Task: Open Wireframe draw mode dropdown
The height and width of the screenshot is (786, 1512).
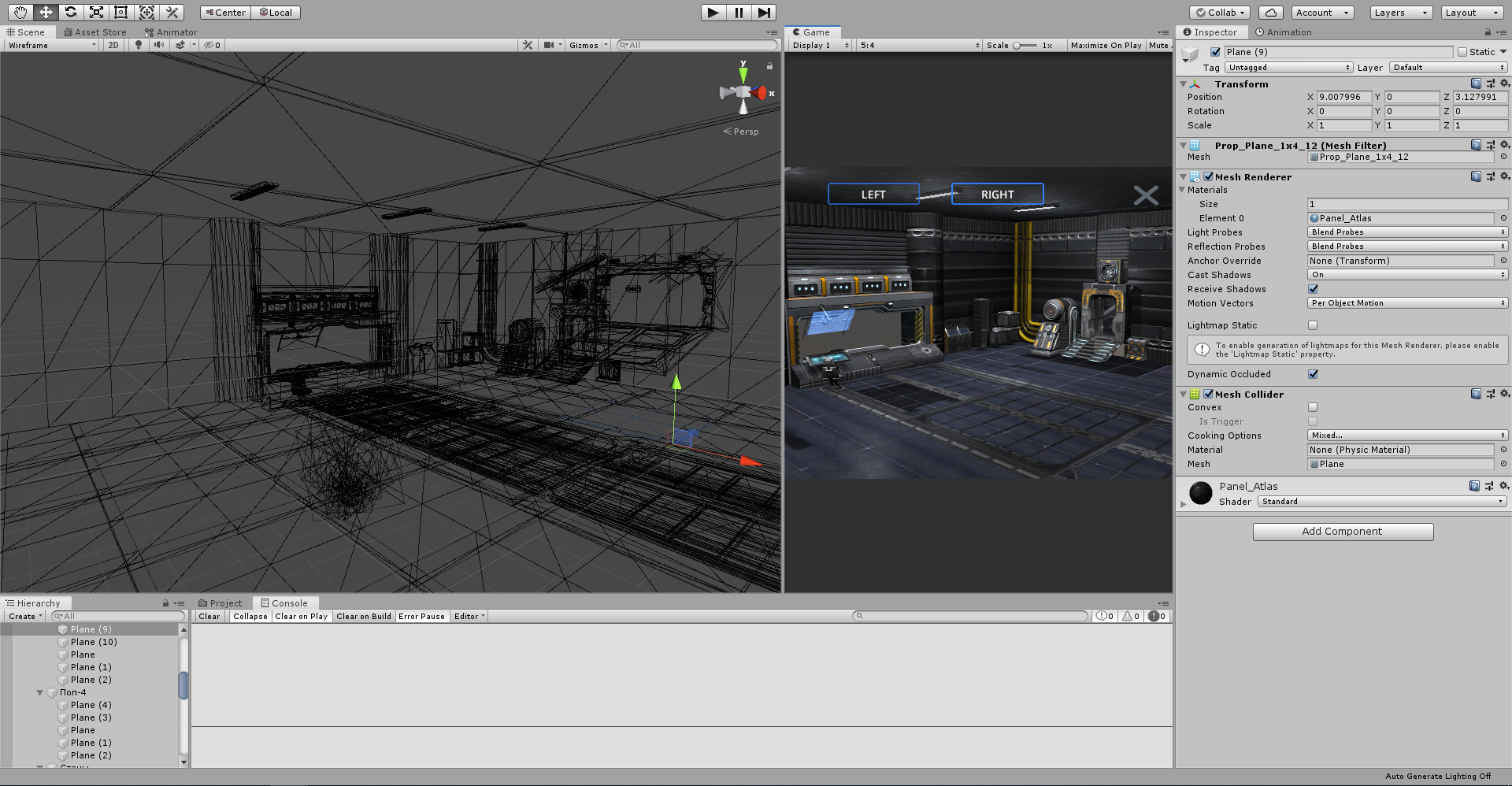Action: click(51, 45)
